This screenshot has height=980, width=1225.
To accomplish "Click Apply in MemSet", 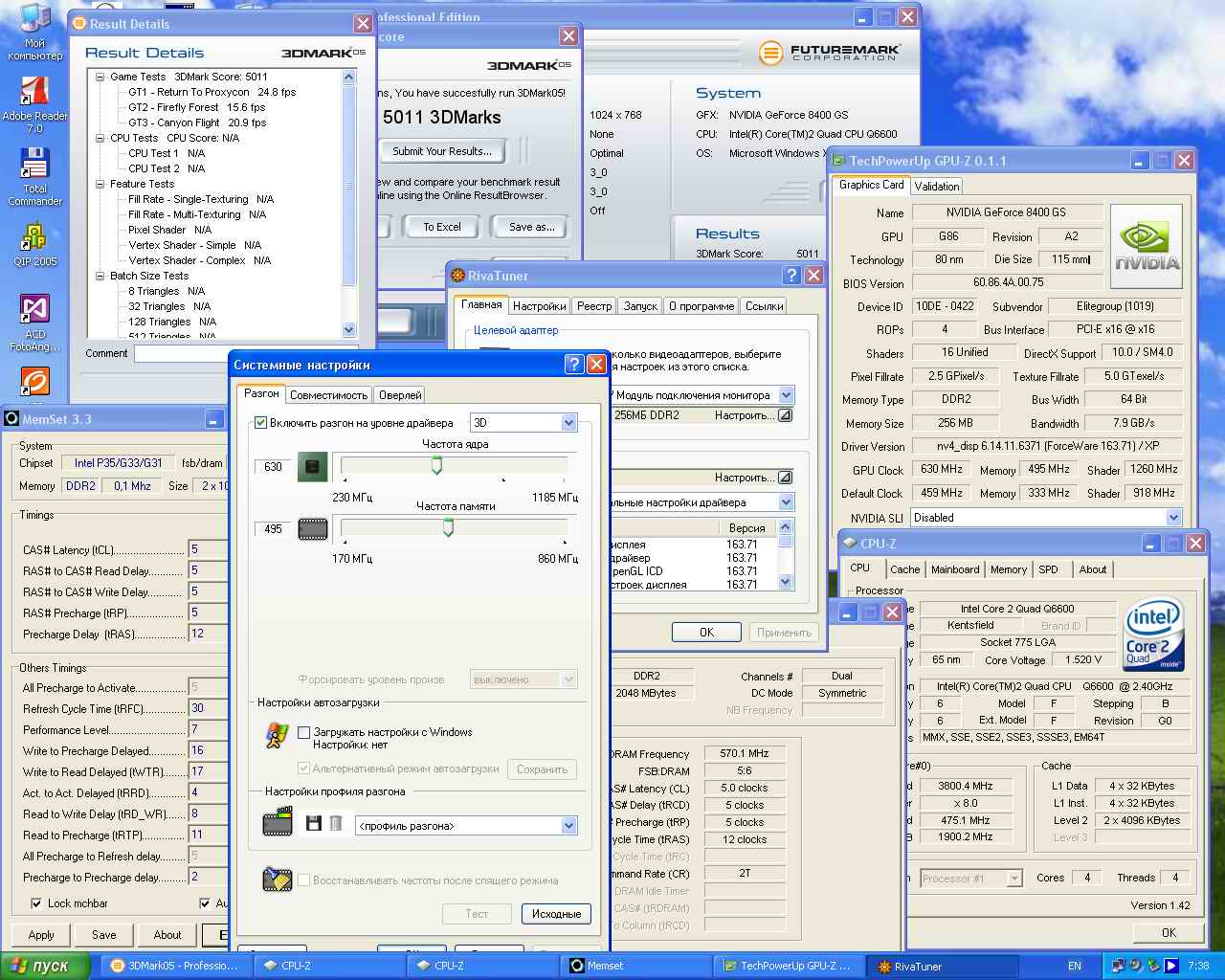I will [x=41, y=935].
